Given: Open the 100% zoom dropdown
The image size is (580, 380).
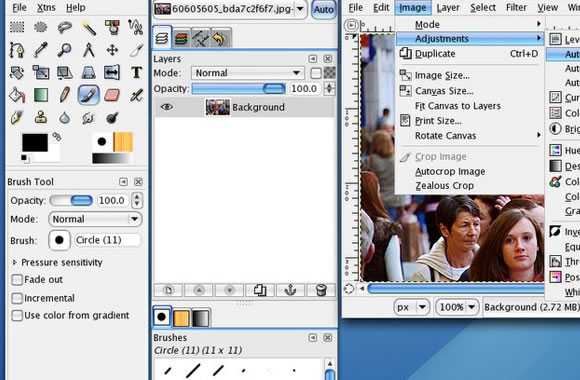Looking at the screenshot, I should point(456,307).
